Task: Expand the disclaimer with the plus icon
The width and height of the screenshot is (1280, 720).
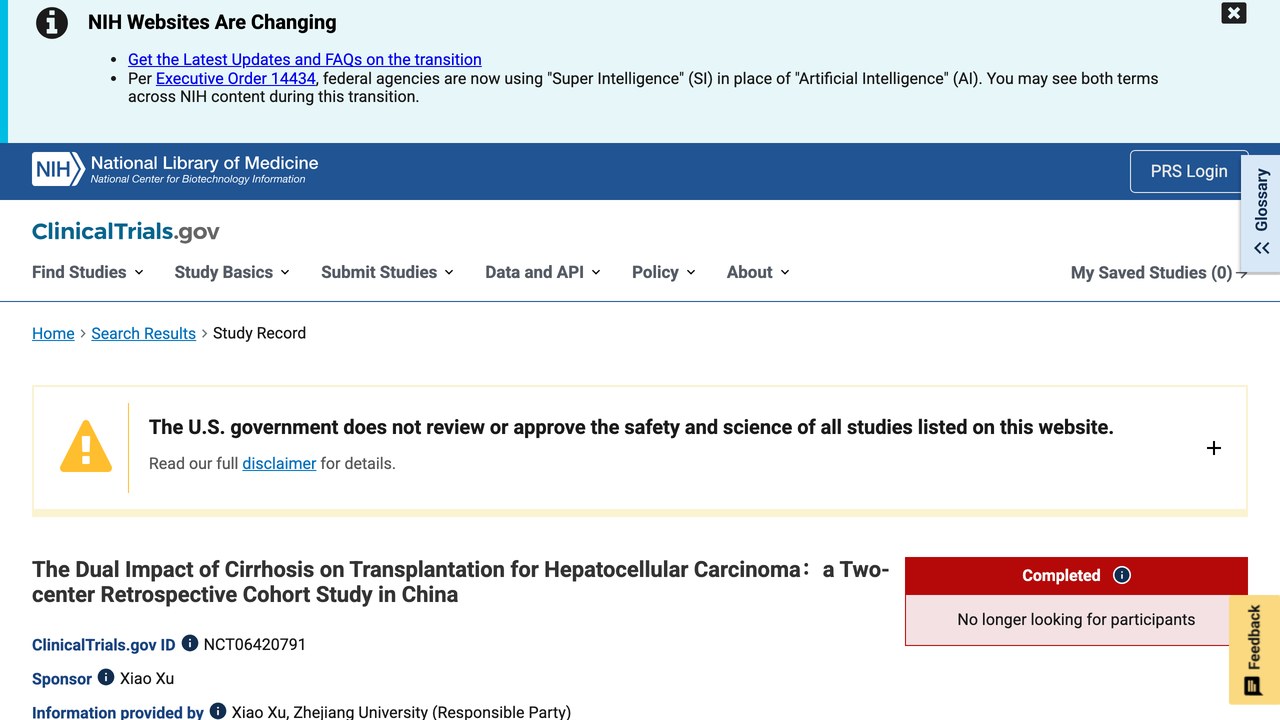Action: tap(1214, 448)
